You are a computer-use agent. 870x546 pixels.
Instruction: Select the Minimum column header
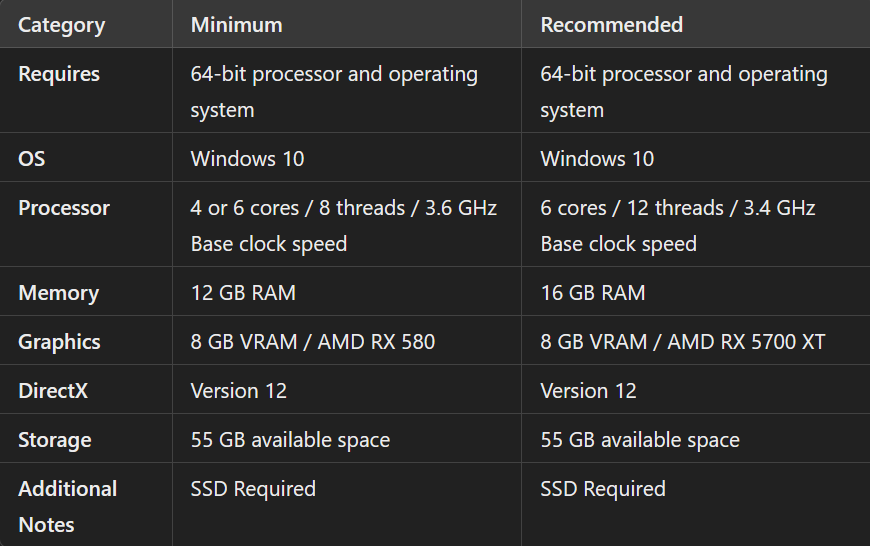(x=236, y=25)
